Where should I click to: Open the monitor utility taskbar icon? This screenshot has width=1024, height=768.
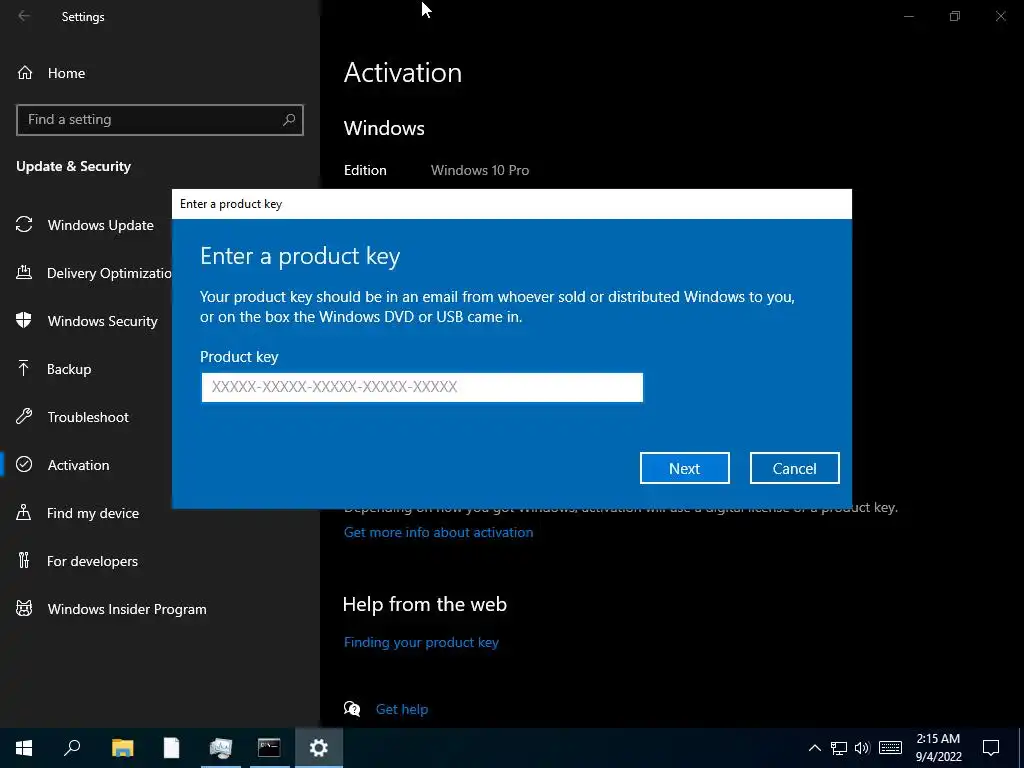coord(221,748)
